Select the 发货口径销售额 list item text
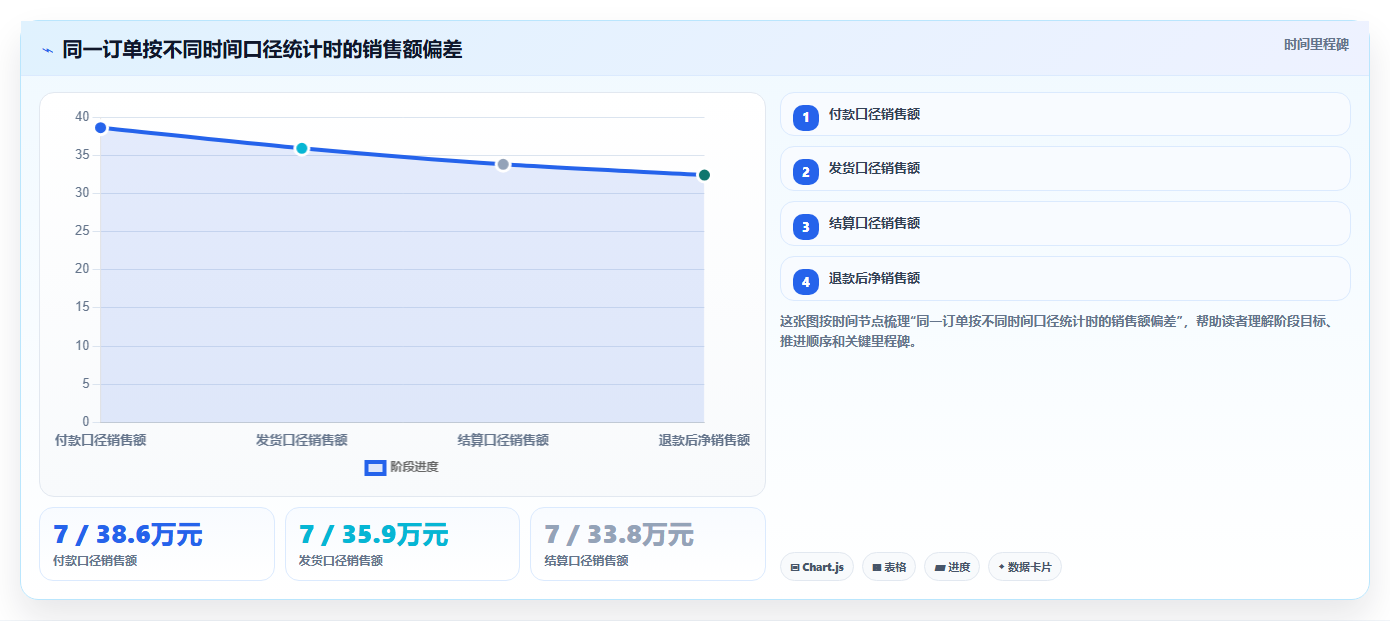 click(x=874, y=168)
